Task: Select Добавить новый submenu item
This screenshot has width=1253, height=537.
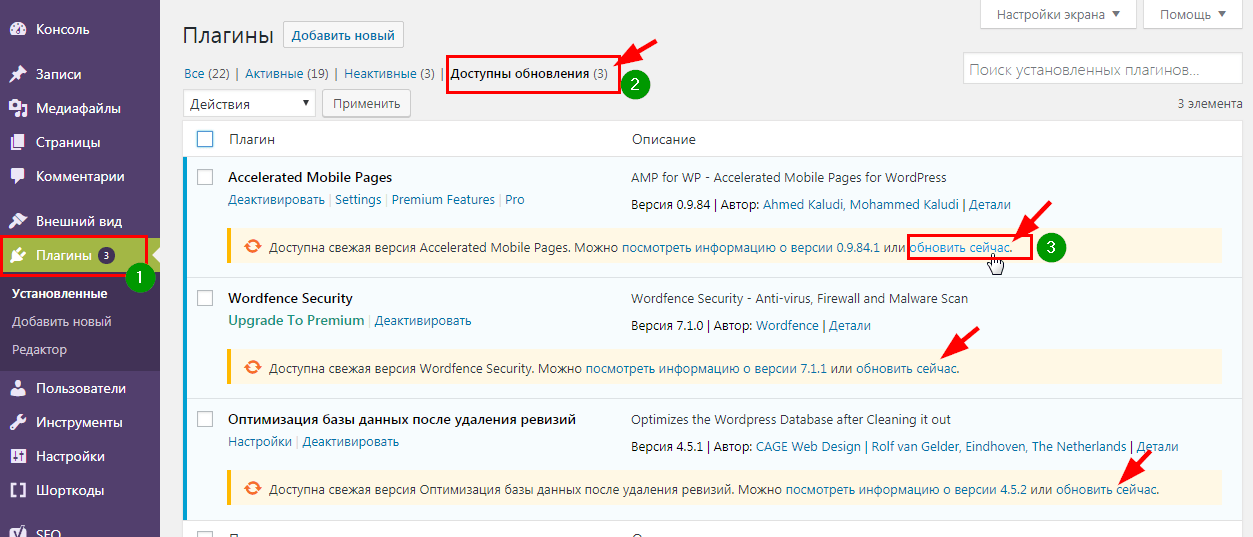Action: click(62, 322)
